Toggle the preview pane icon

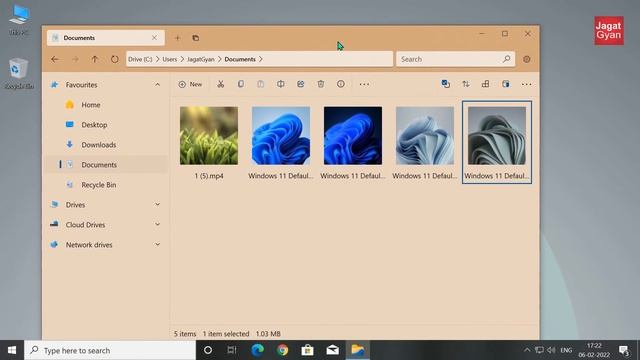(x=505, y=84)
